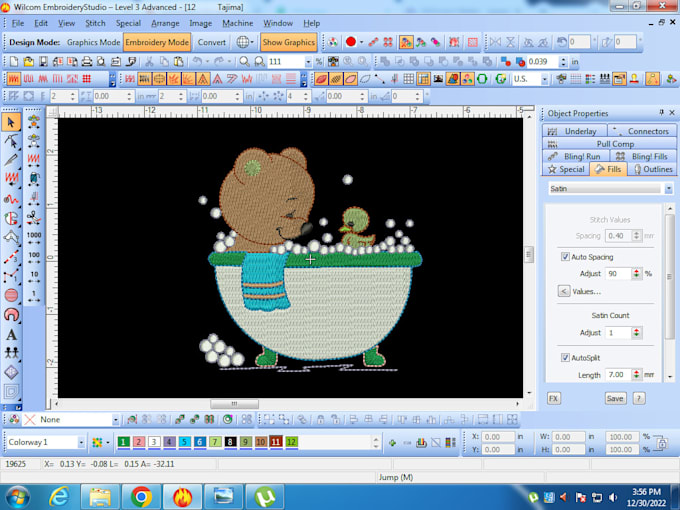The width and height of the screenshot is (680, 510).
Task: Toggle the AutoSplit checkbox
Action: point(566,357)
